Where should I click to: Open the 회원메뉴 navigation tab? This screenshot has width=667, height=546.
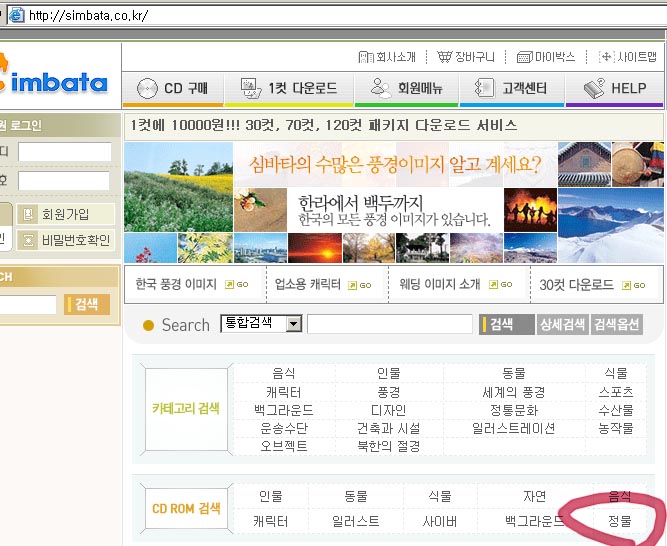[x=406, y=89]
